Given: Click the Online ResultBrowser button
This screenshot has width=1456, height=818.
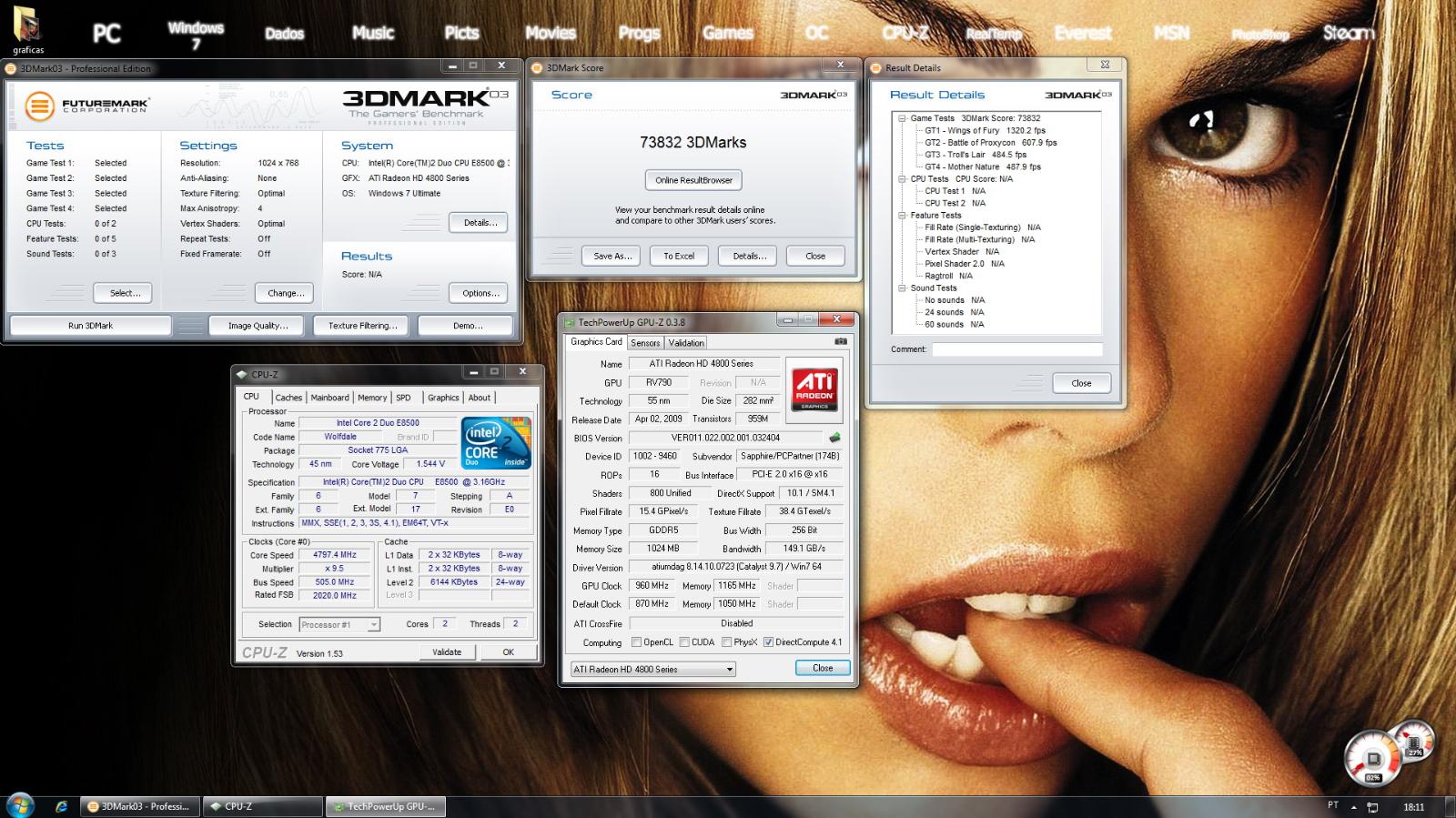Looking at the screenshot, I should (693, 180).
